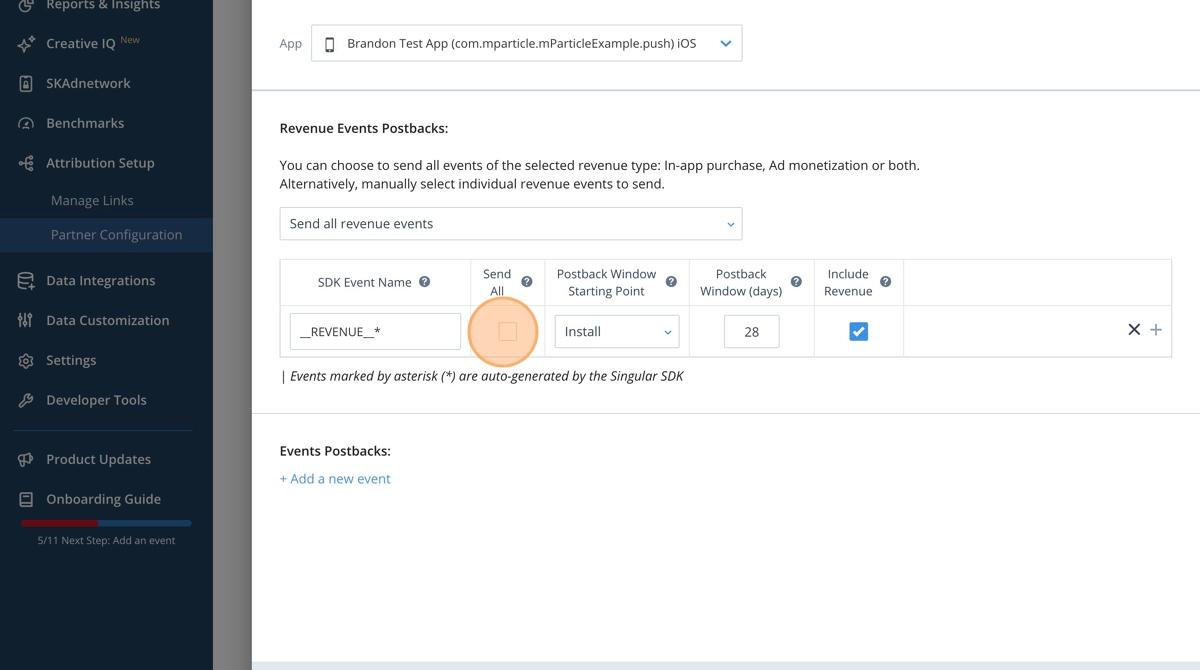This screenshot has width=1200, height=670.
Task: Select Partner Configuration in the sidebar
Action: (x=116, y=235)
